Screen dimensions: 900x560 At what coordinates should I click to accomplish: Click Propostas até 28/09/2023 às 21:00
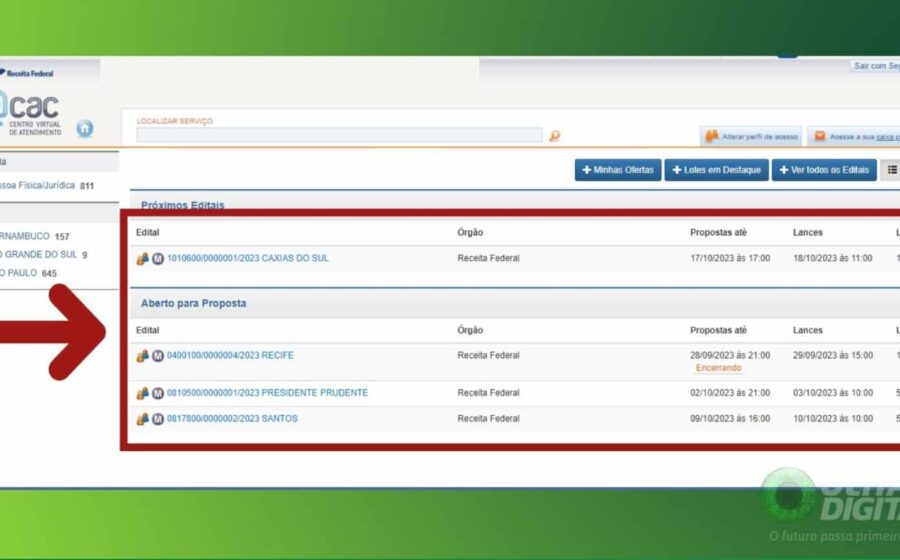pos(730,355)
